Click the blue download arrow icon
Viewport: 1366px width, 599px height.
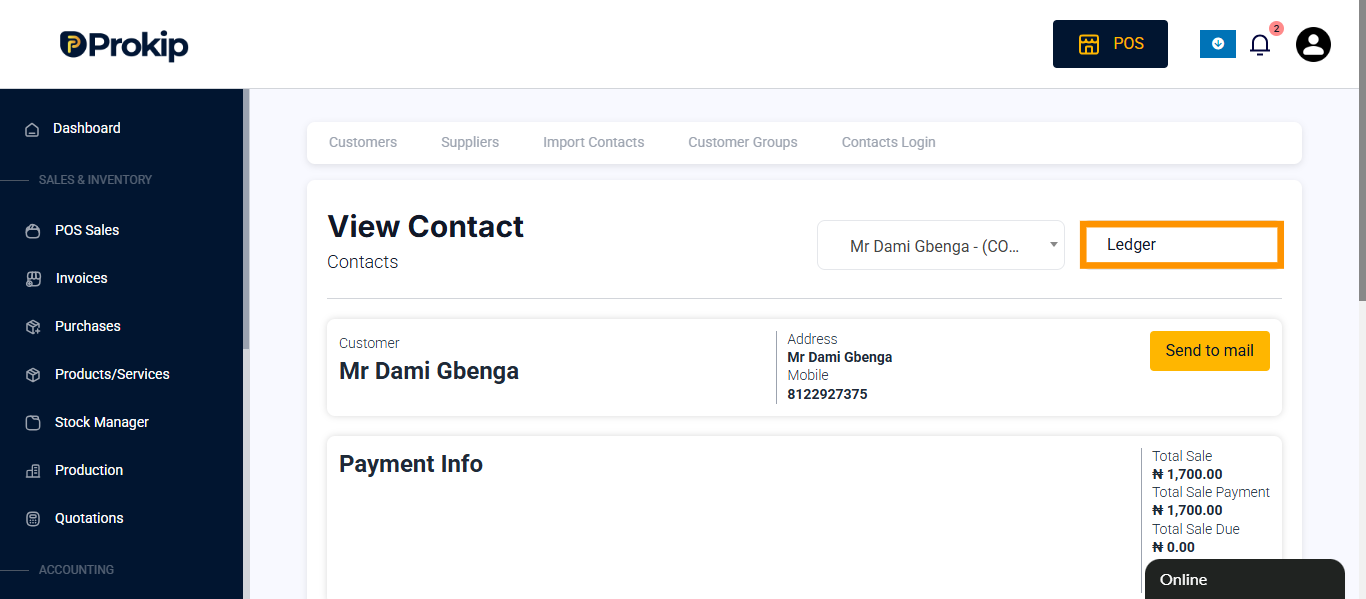click(1218, 44)
